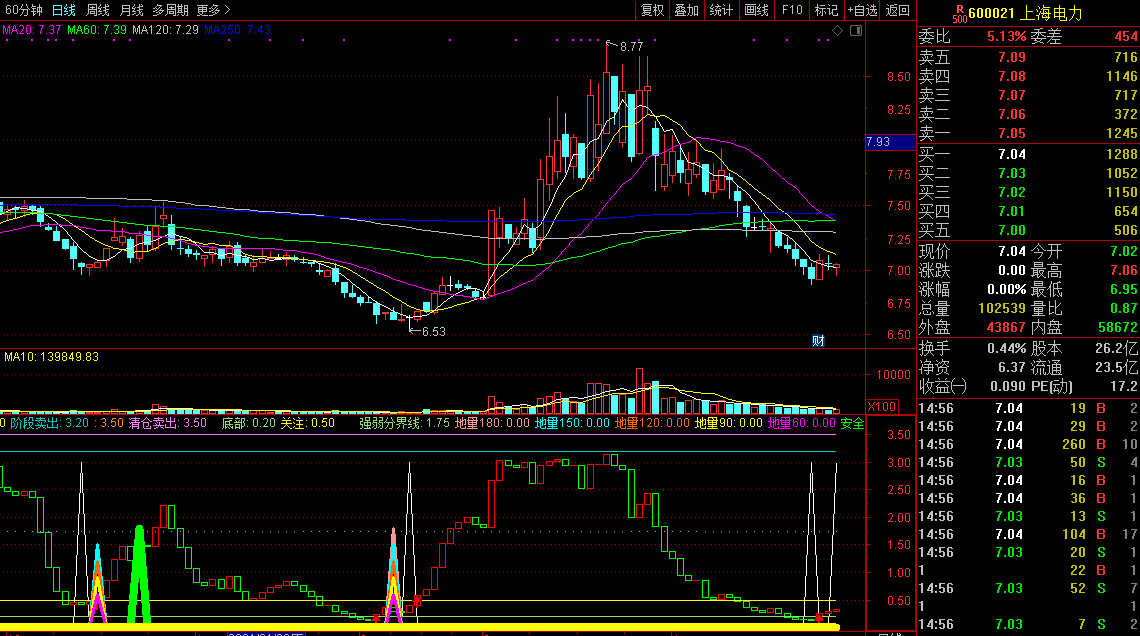Click the 买一 price 7.04
This screenshot has width=1140, height=636.
[1012, 154]
